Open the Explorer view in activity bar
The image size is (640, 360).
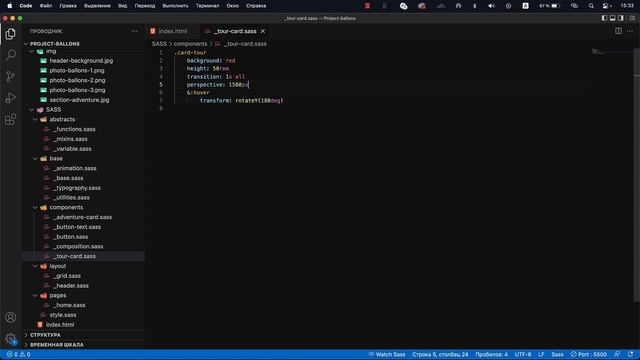11,34
